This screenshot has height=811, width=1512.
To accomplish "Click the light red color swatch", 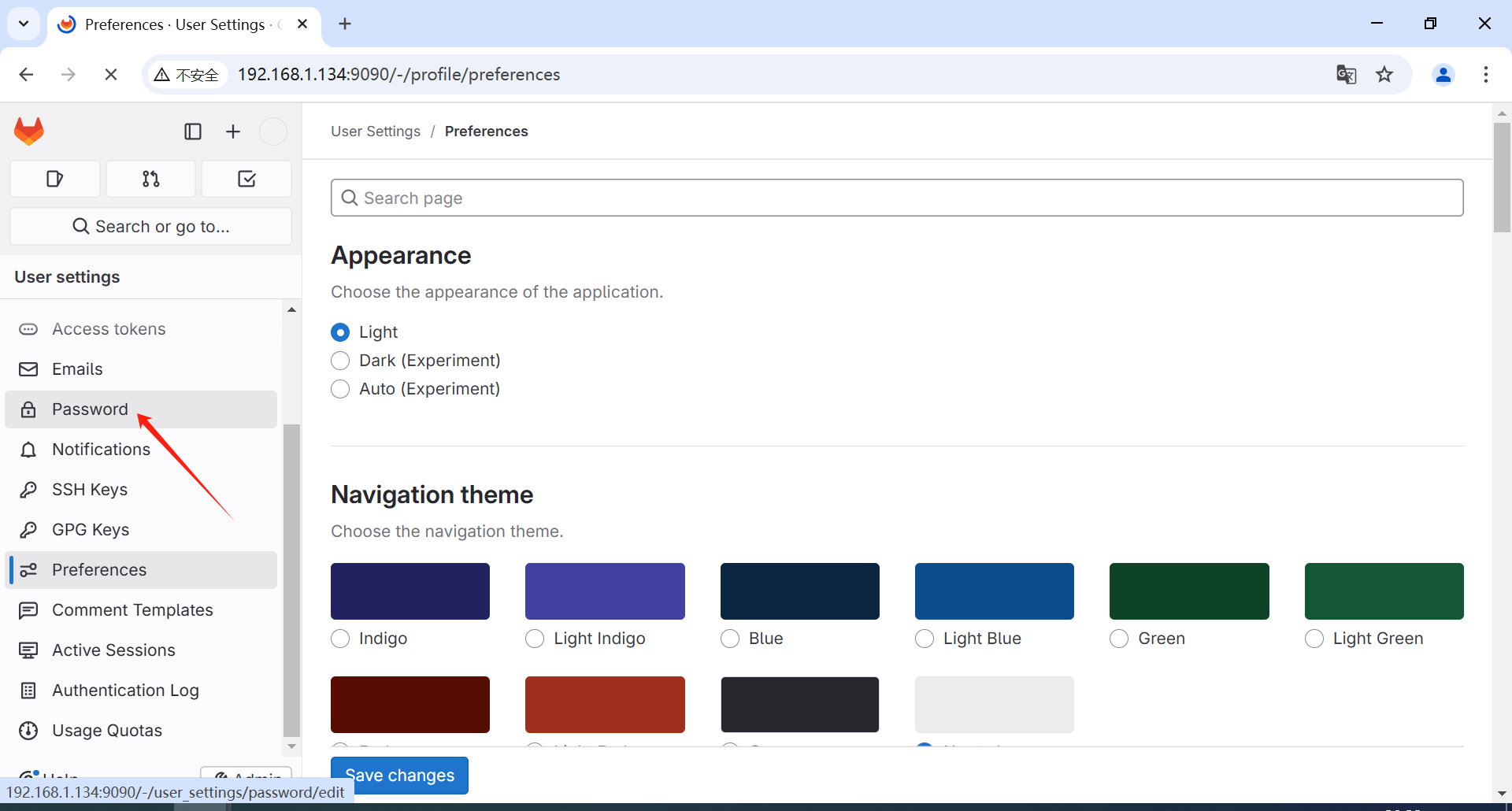I will pos(605,705).
